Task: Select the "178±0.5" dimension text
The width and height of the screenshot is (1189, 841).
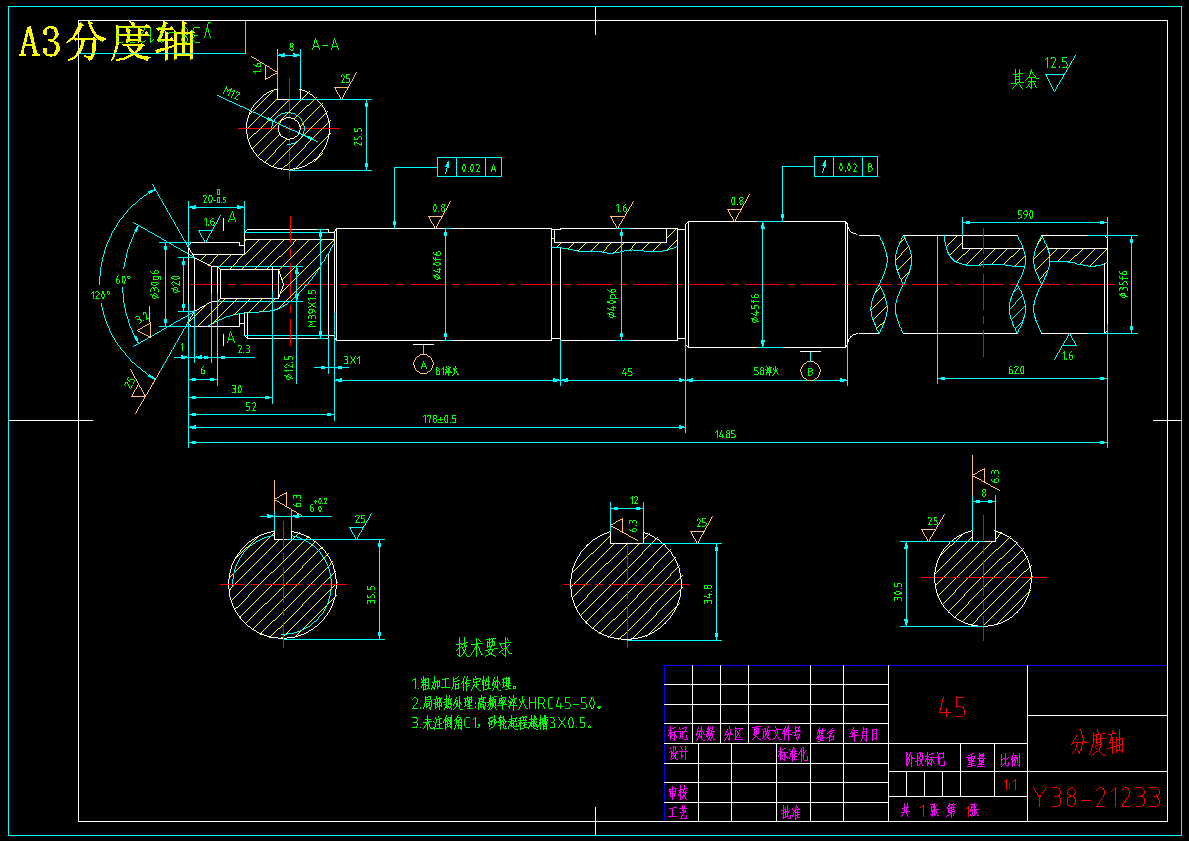Action: pyautogui.click(x=440, y=419)
